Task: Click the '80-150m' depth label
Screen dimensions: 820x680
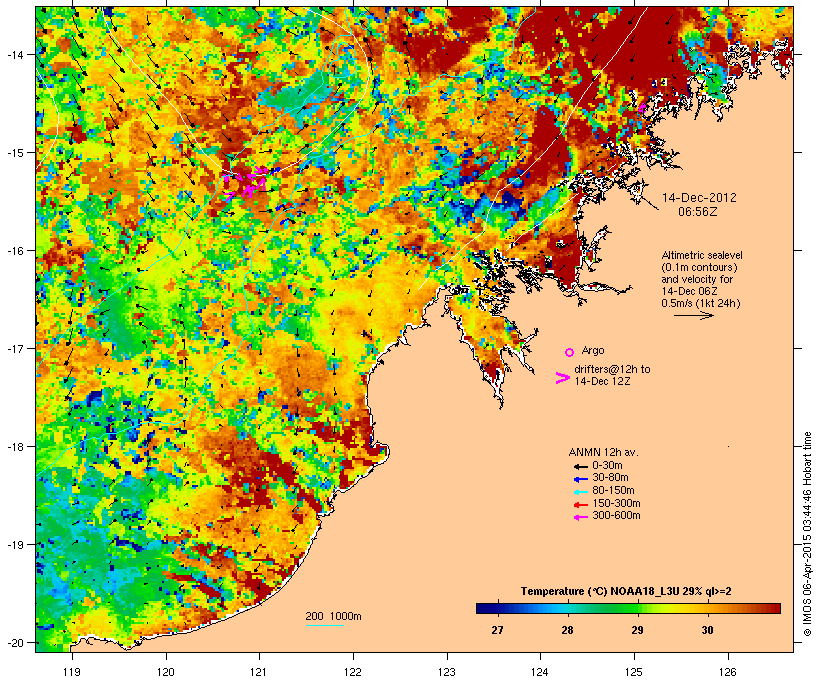Action: [x=613, y=491]
